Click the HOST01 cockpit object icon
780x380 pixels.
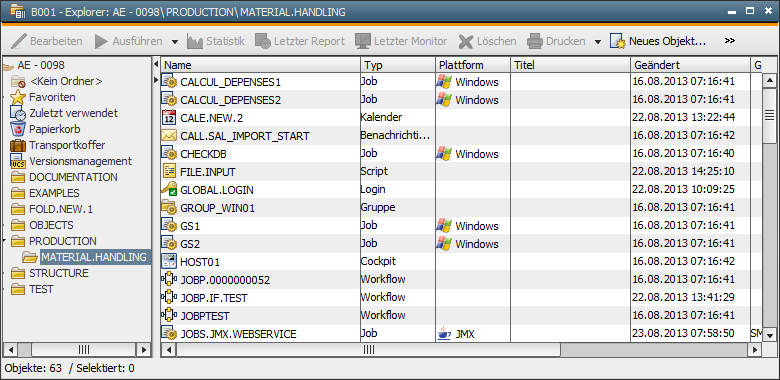[x=169, y=261]
